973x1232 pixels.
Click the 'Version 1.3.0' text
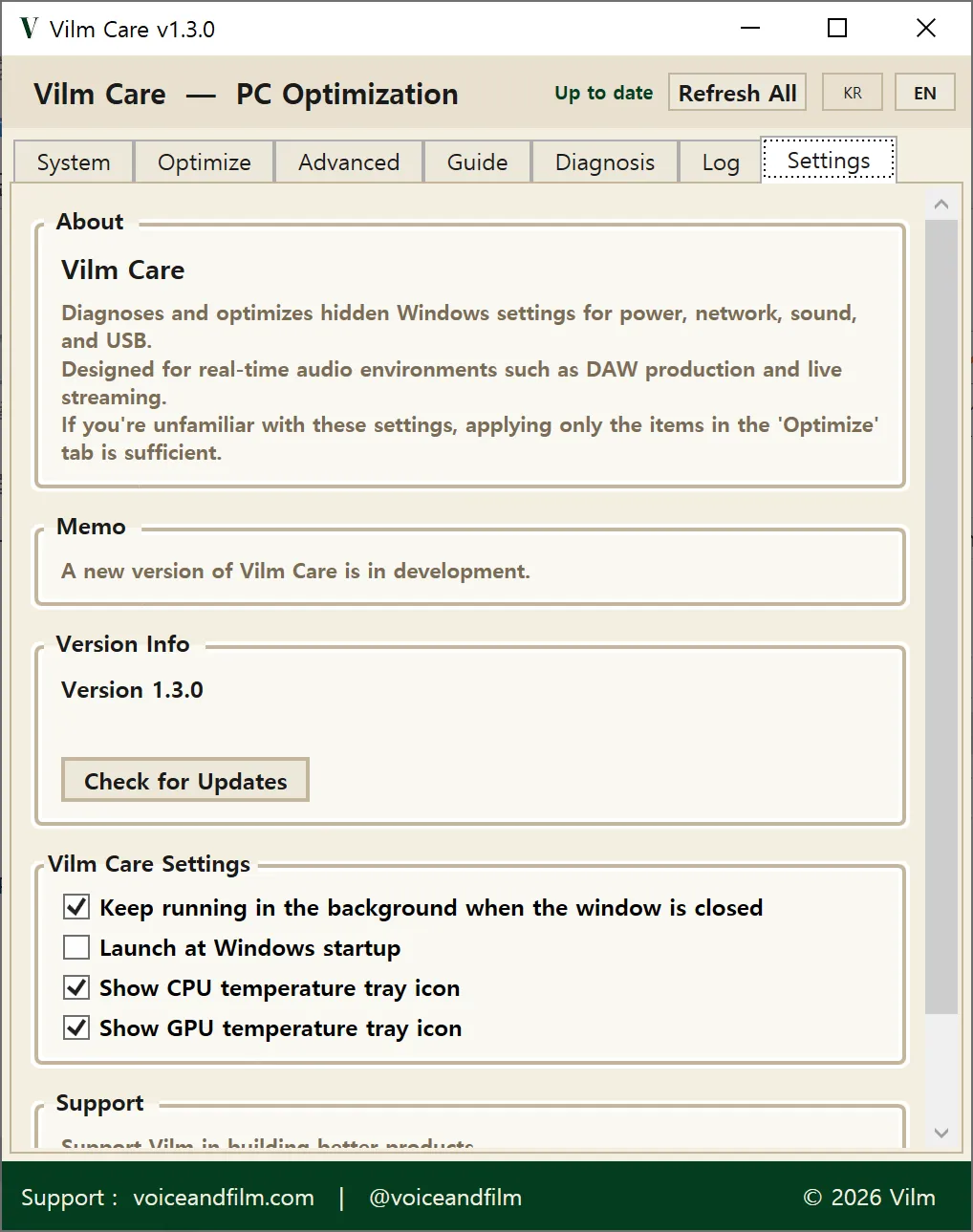(132, 690)
